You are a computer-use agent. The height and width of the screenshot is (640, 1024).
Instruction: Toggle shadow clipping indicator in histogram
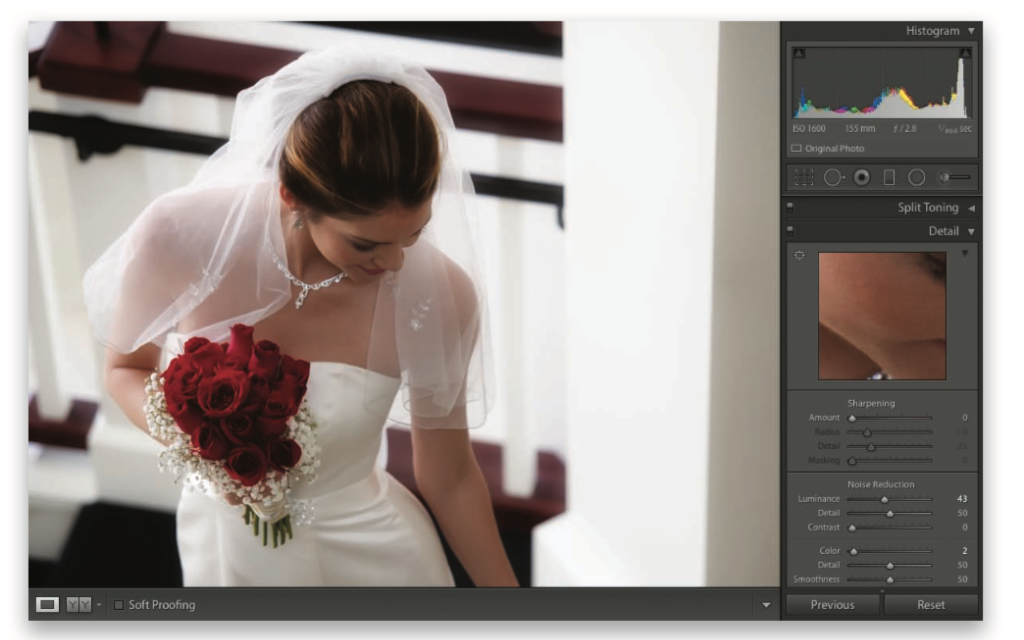point(798,53)
